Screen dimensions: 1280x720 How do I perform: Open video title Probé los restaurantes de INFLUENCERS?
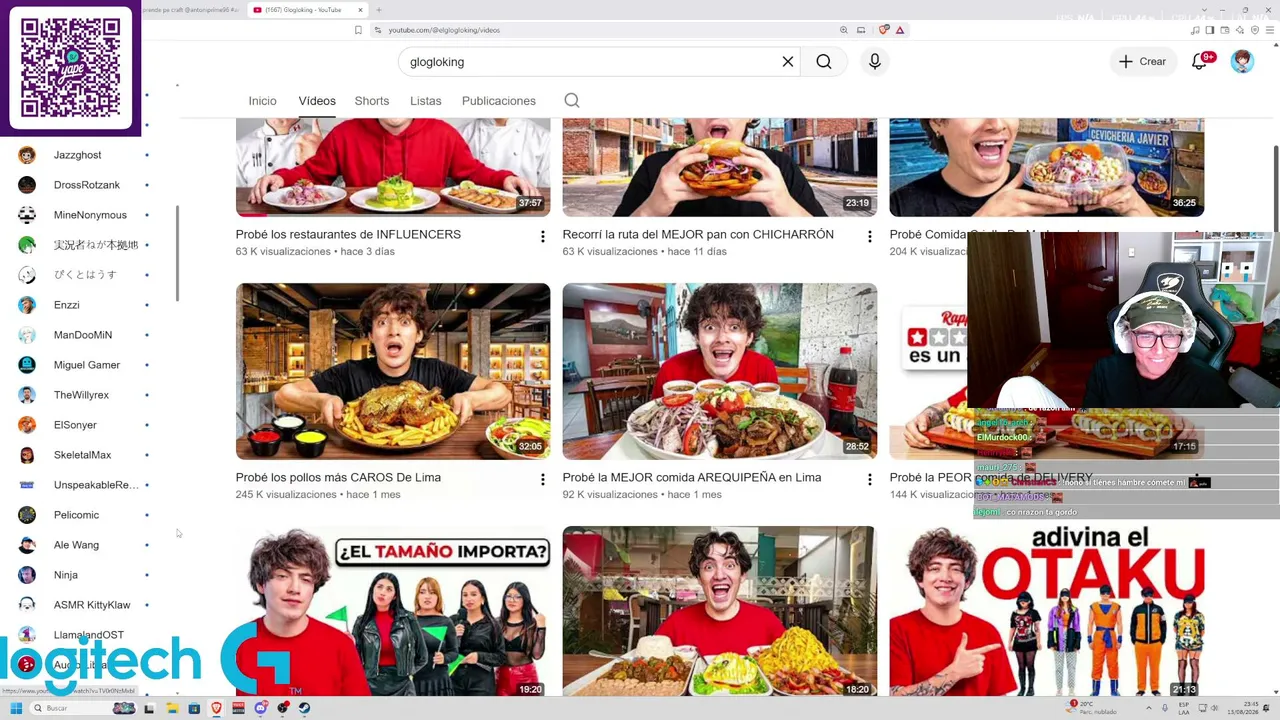(x=348, y=234)
